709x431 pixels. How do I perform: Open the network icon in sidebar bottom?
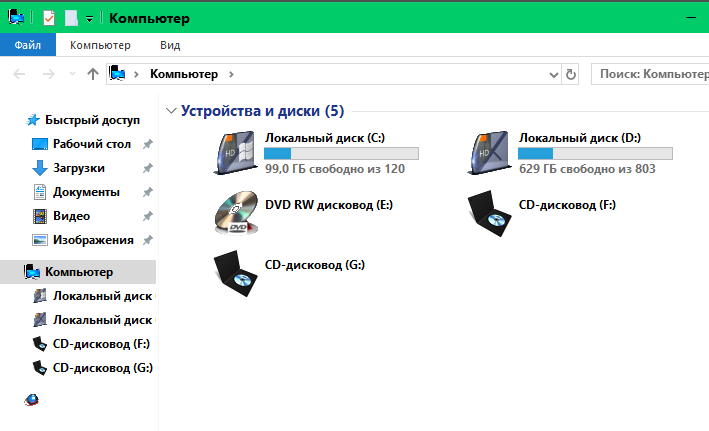coord(32,400)
